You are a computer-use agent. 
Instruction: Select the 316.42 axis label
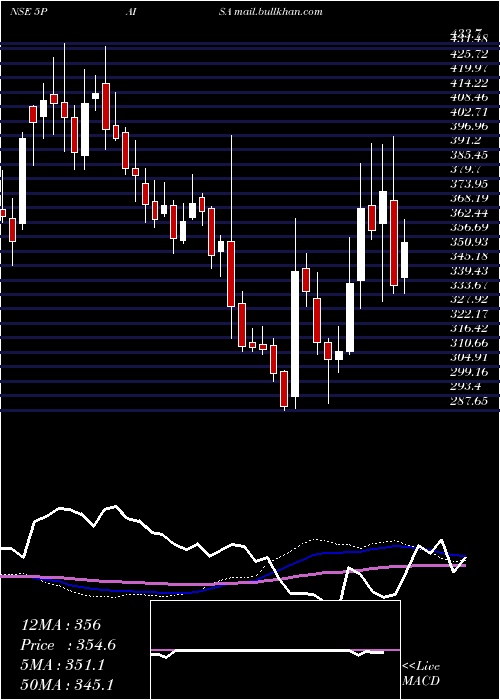pyautogui.click(x=469, y=329)
